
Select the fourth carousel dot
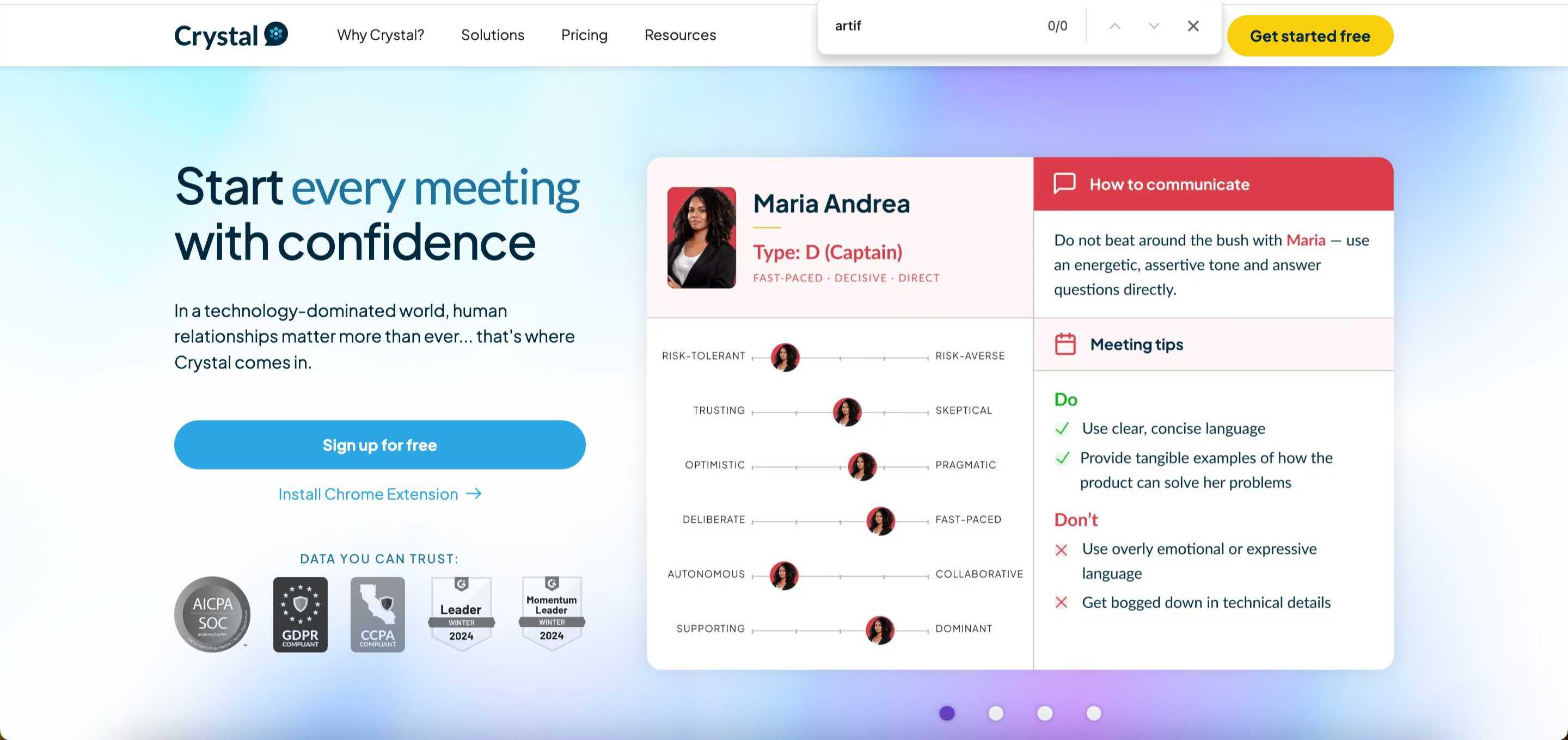tap(1094, 713)
